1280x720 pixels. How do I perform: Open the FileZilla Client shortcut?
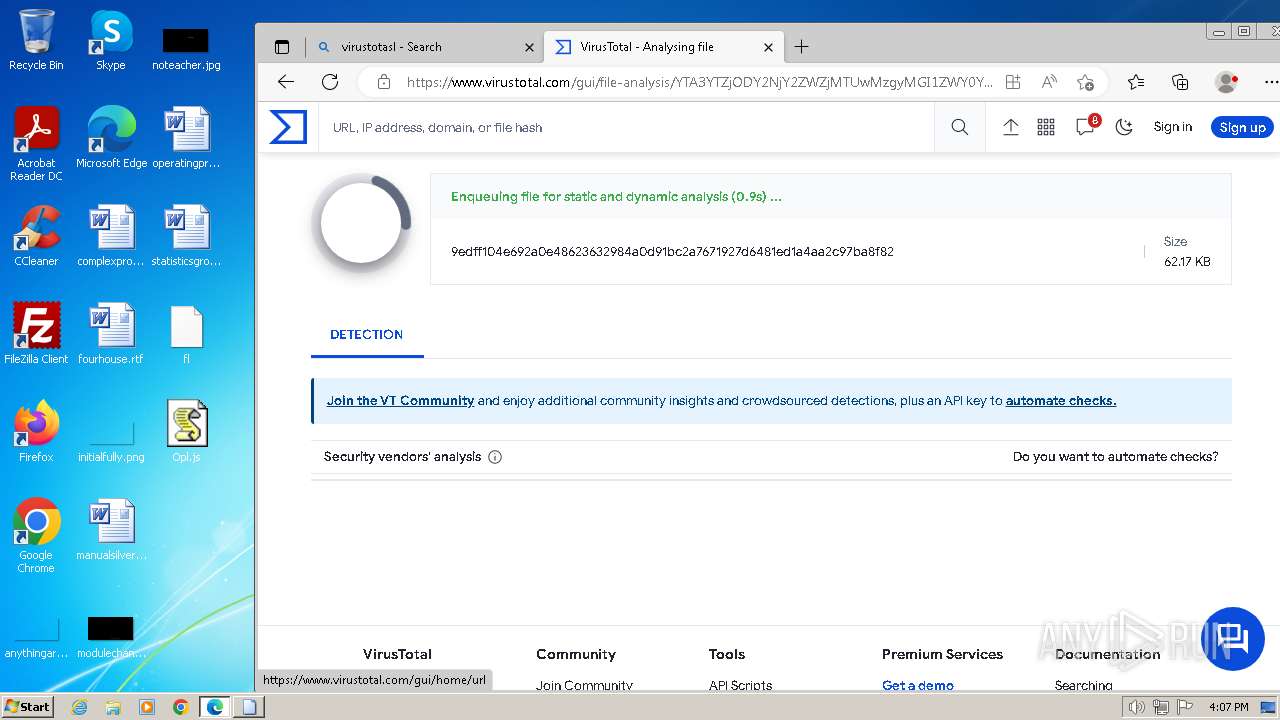click(x=36, y=333)
